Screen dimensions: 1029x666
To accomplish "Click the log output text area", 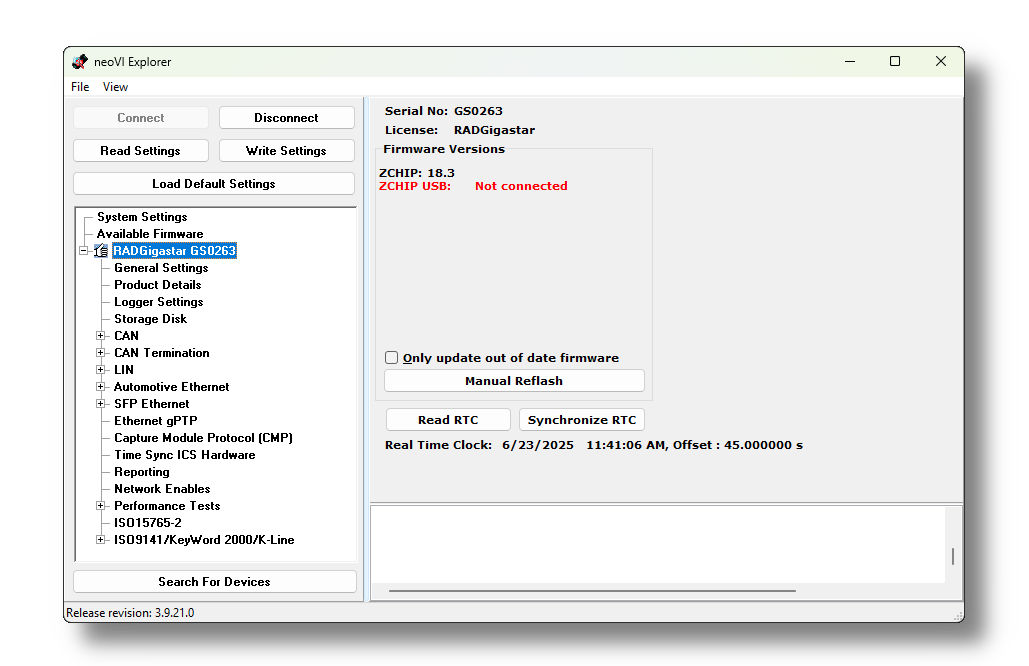I will pos(658,544).
